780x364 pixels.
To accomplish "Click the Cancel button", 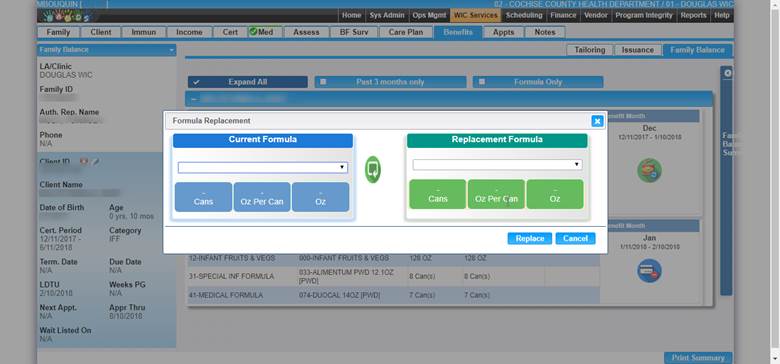I will (575, 239).
